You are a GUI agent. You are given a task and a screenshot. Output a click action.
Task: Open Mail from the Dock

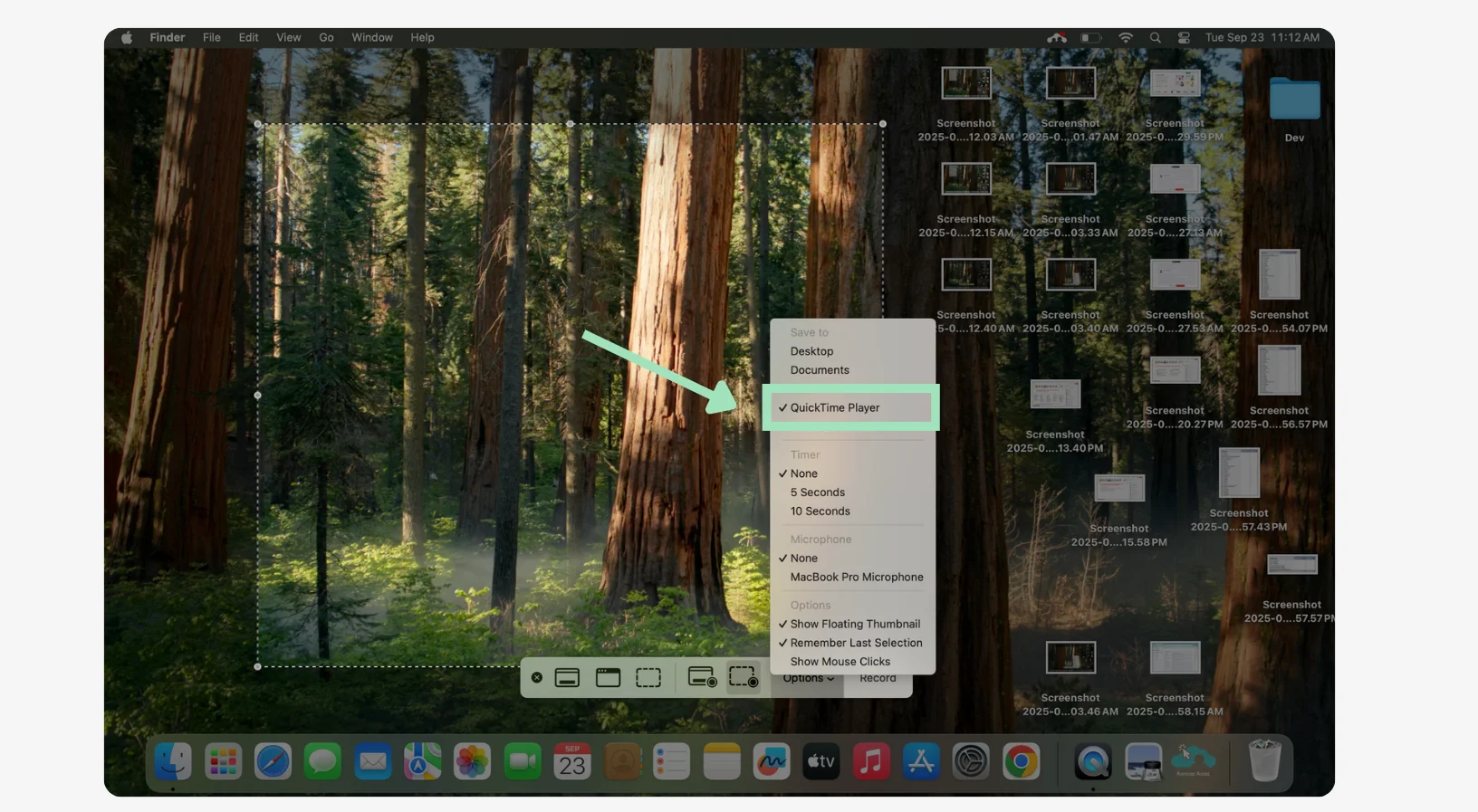click(x=372, y=761)
